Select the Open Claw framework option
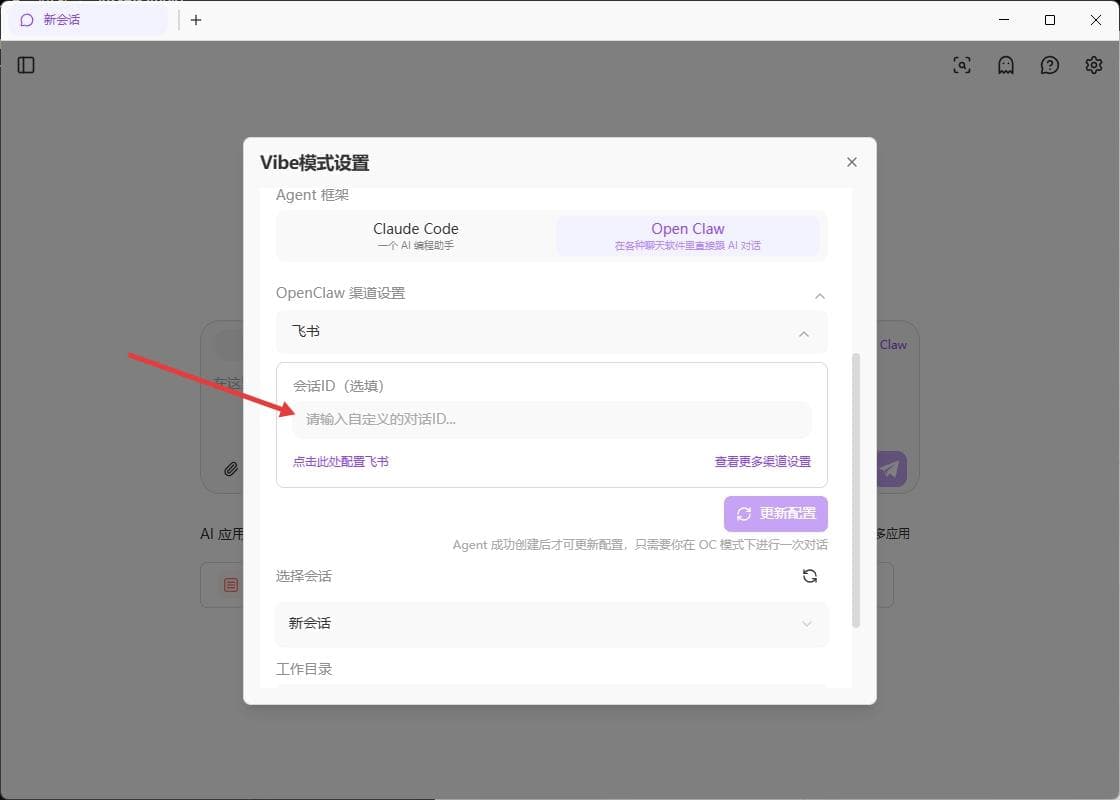The image size is (1120, 800). (x=688, y=236)
